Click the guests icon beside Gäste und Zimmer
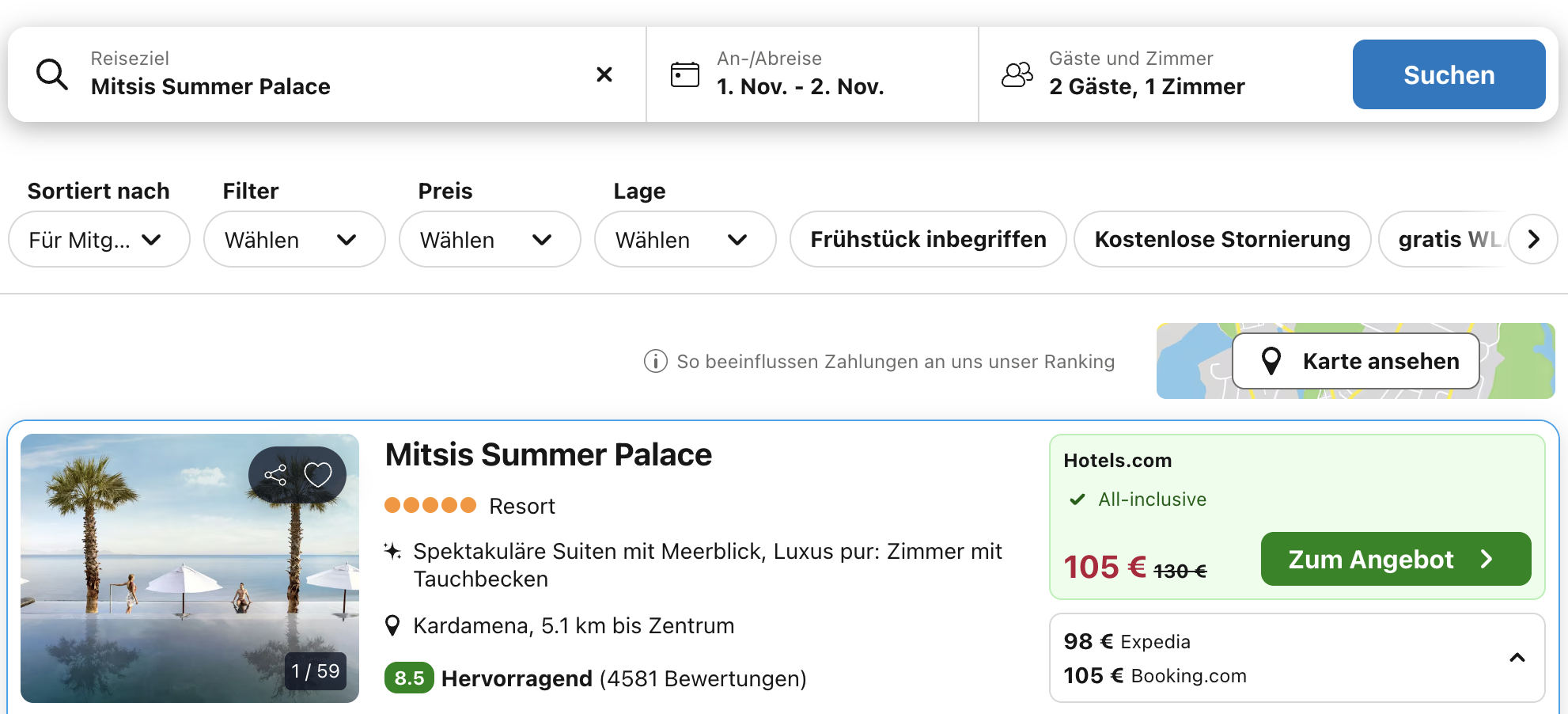The width and height of the screenshot is (1568, 714). click(1017, 74)
